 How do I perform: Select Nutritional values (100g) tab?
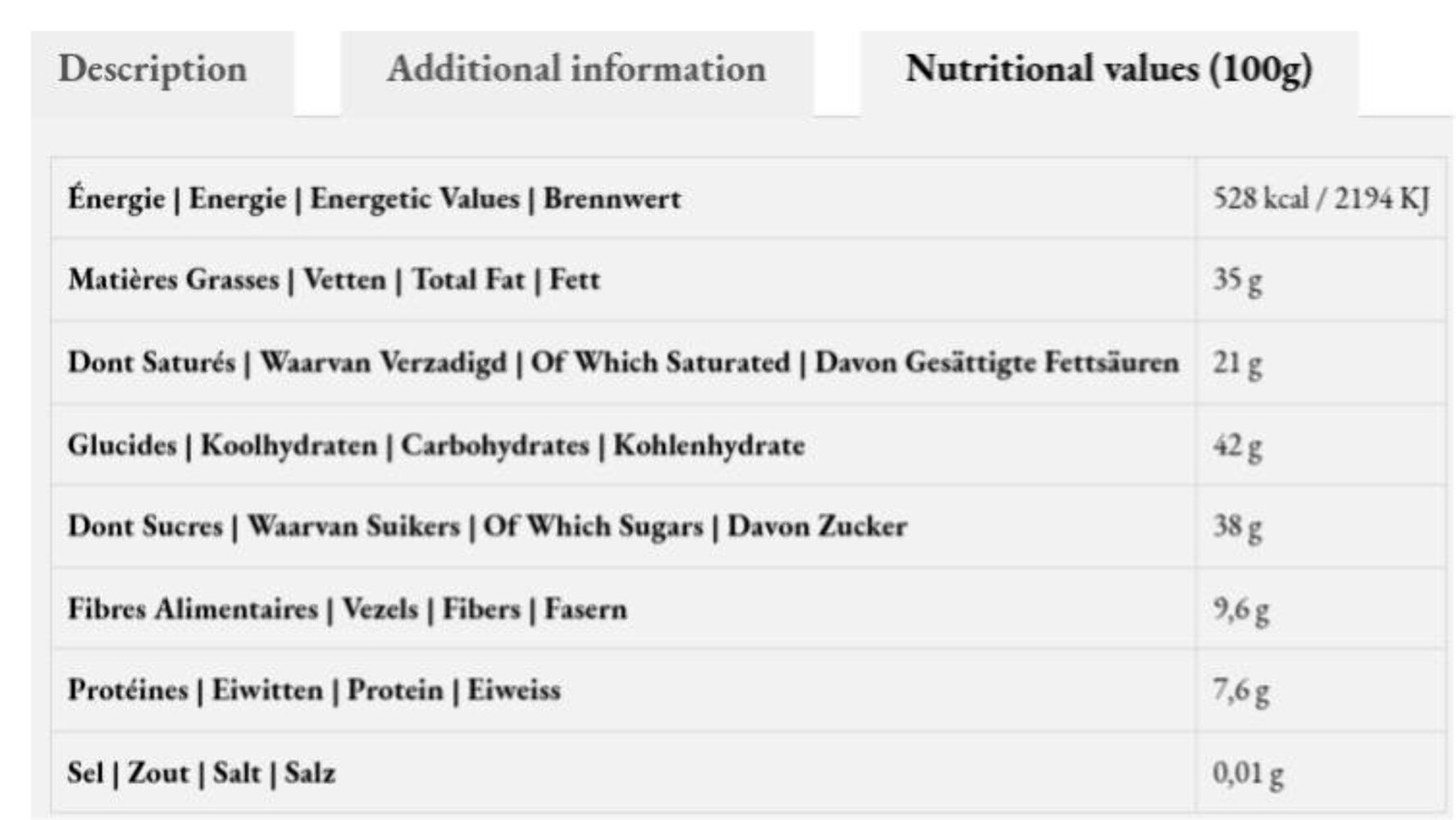[1109, 70]
